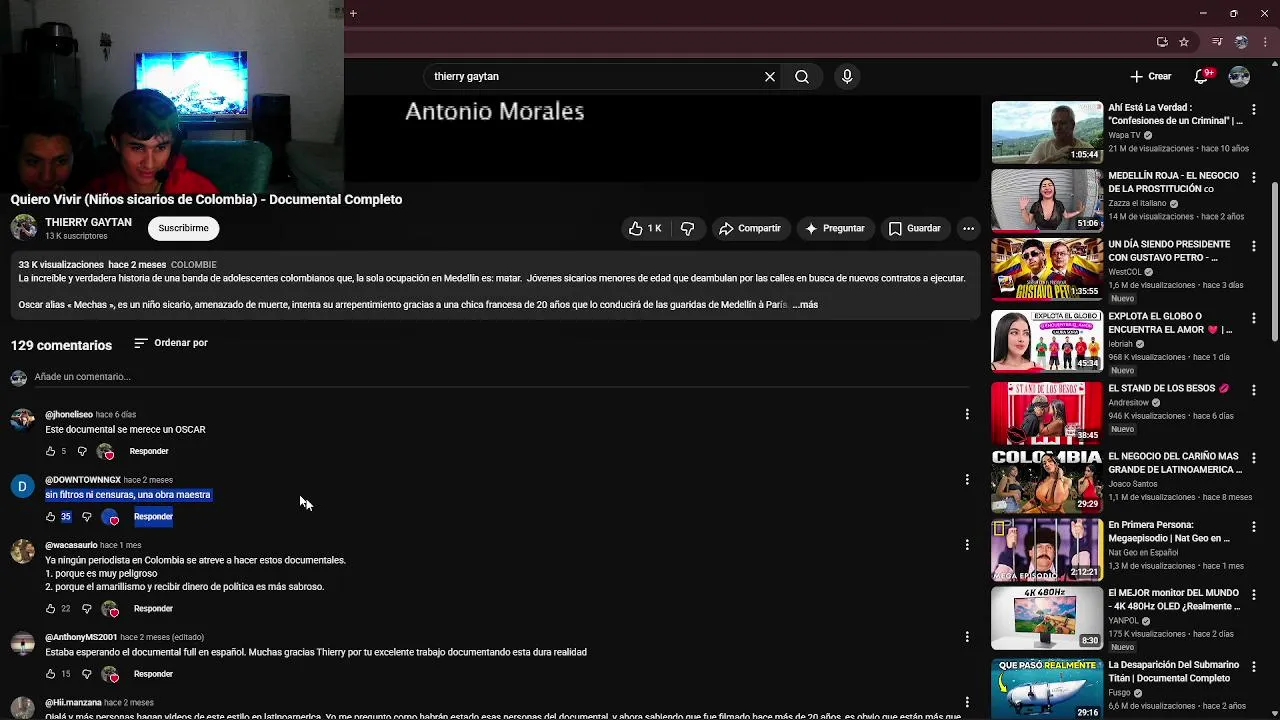Like the @wacasaurio comment
The height and width of the screenshot is (720, 1280).
[x=50, y=608]
